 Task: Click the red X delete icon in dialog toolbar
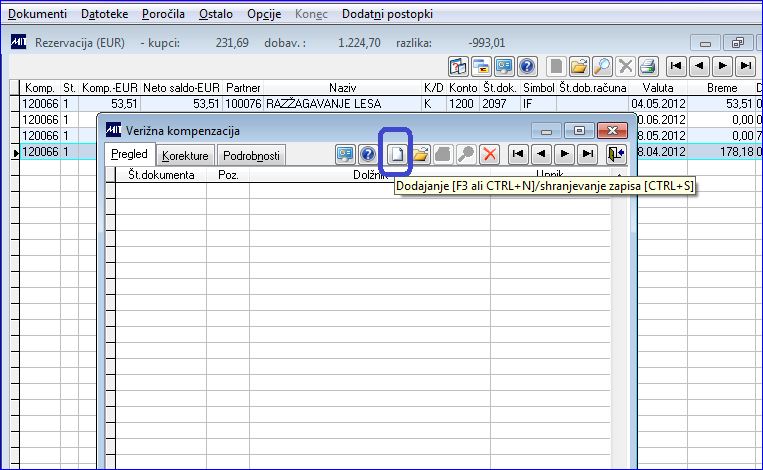click(490, 155)
